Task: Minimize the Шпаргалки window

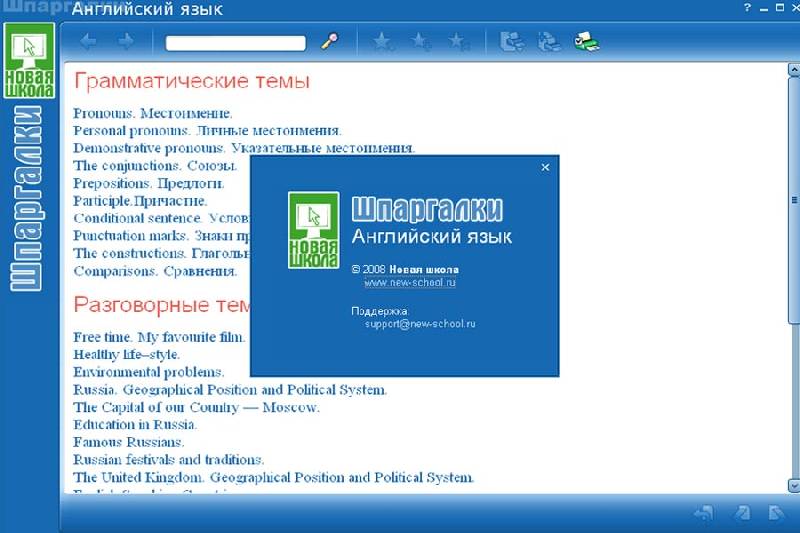Action: coord(764,8)
